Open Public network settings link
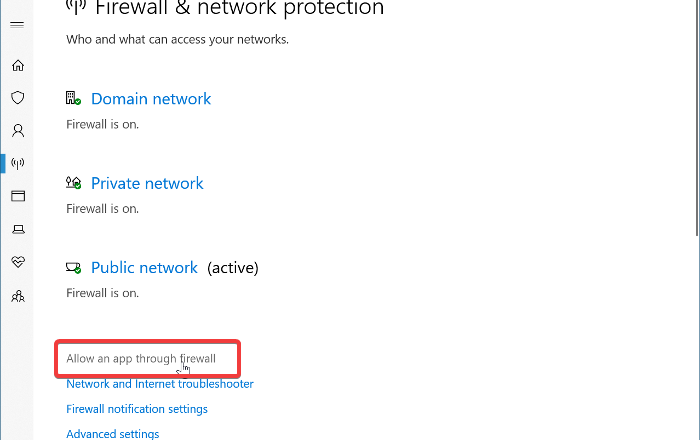This screenshot has width=700, height=440. click(144, 268)
